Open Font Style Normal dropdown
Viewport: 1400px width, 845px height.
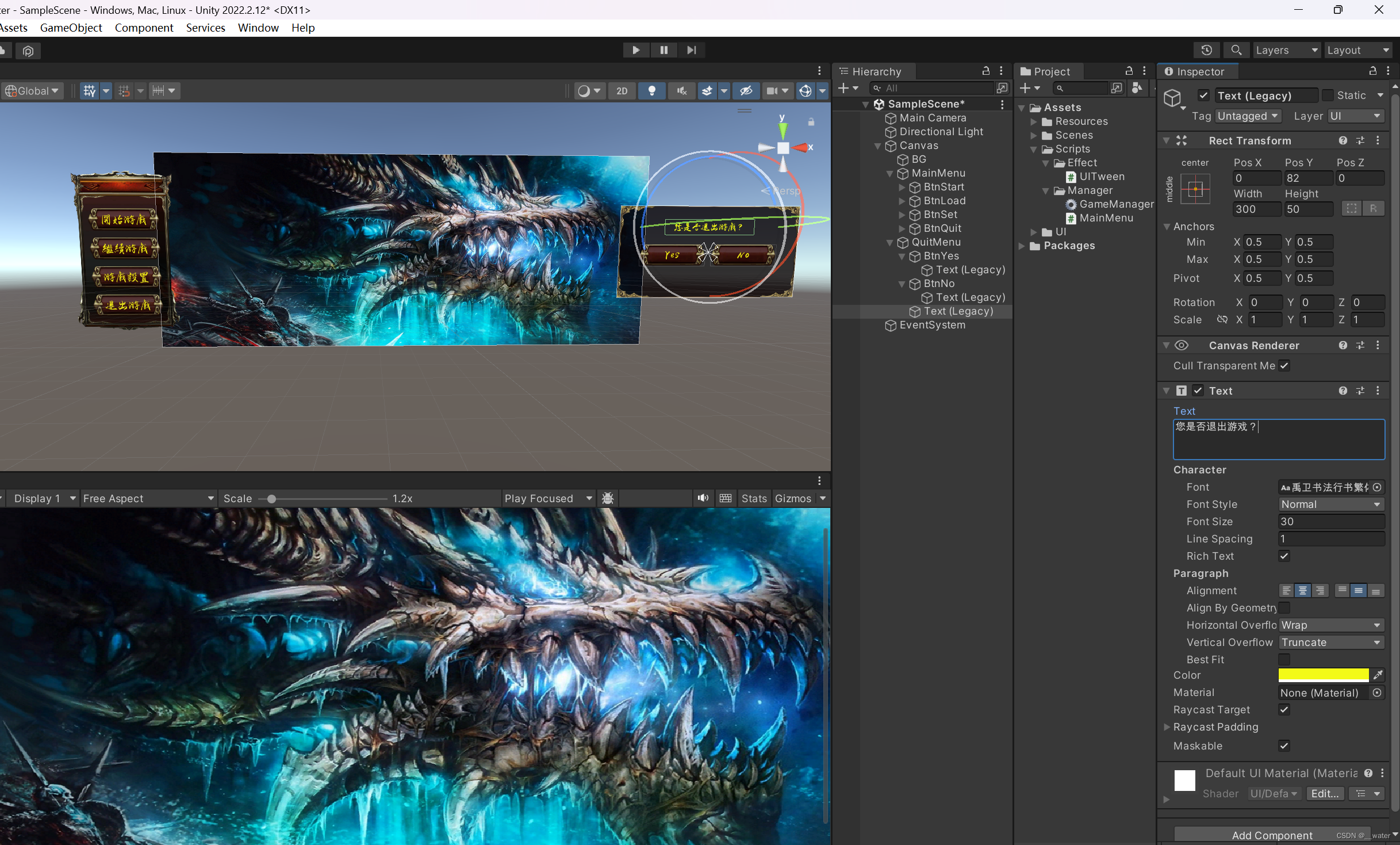click(x=1330, y=504)
